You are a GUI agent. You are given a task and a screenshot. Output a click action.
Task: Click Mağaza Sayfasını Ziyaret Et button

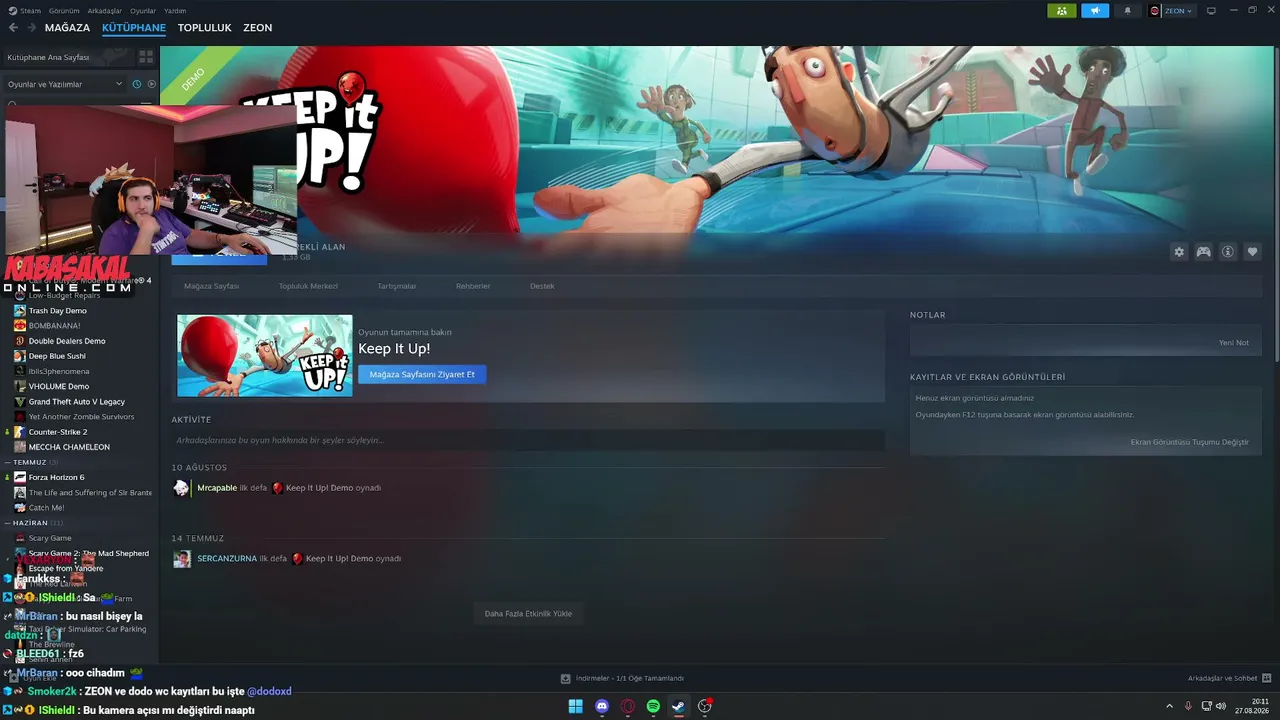[422, 374]
